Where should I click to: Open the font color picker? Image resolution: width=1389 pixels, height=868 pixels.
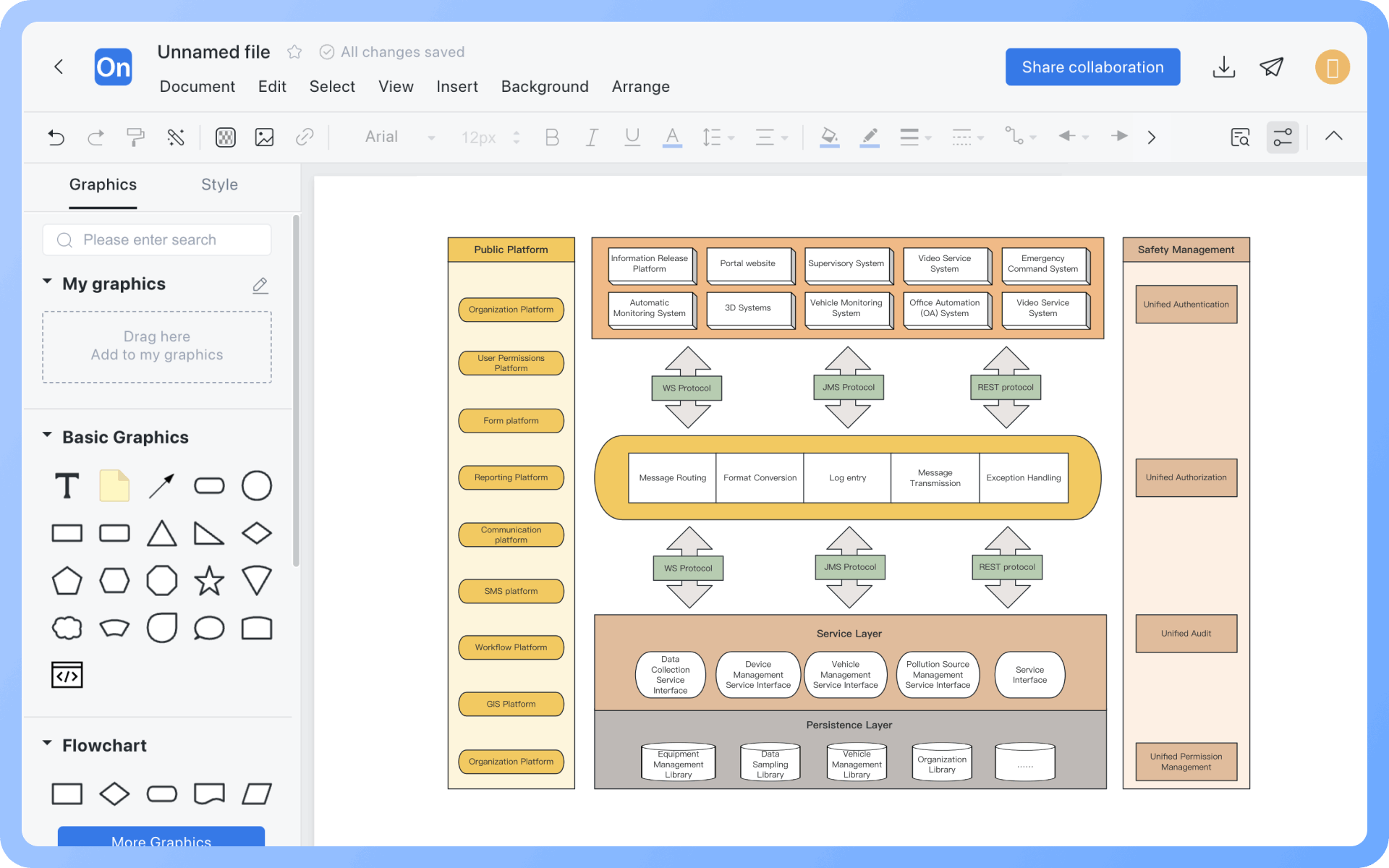pyautogui.click(x=672, y=137)
